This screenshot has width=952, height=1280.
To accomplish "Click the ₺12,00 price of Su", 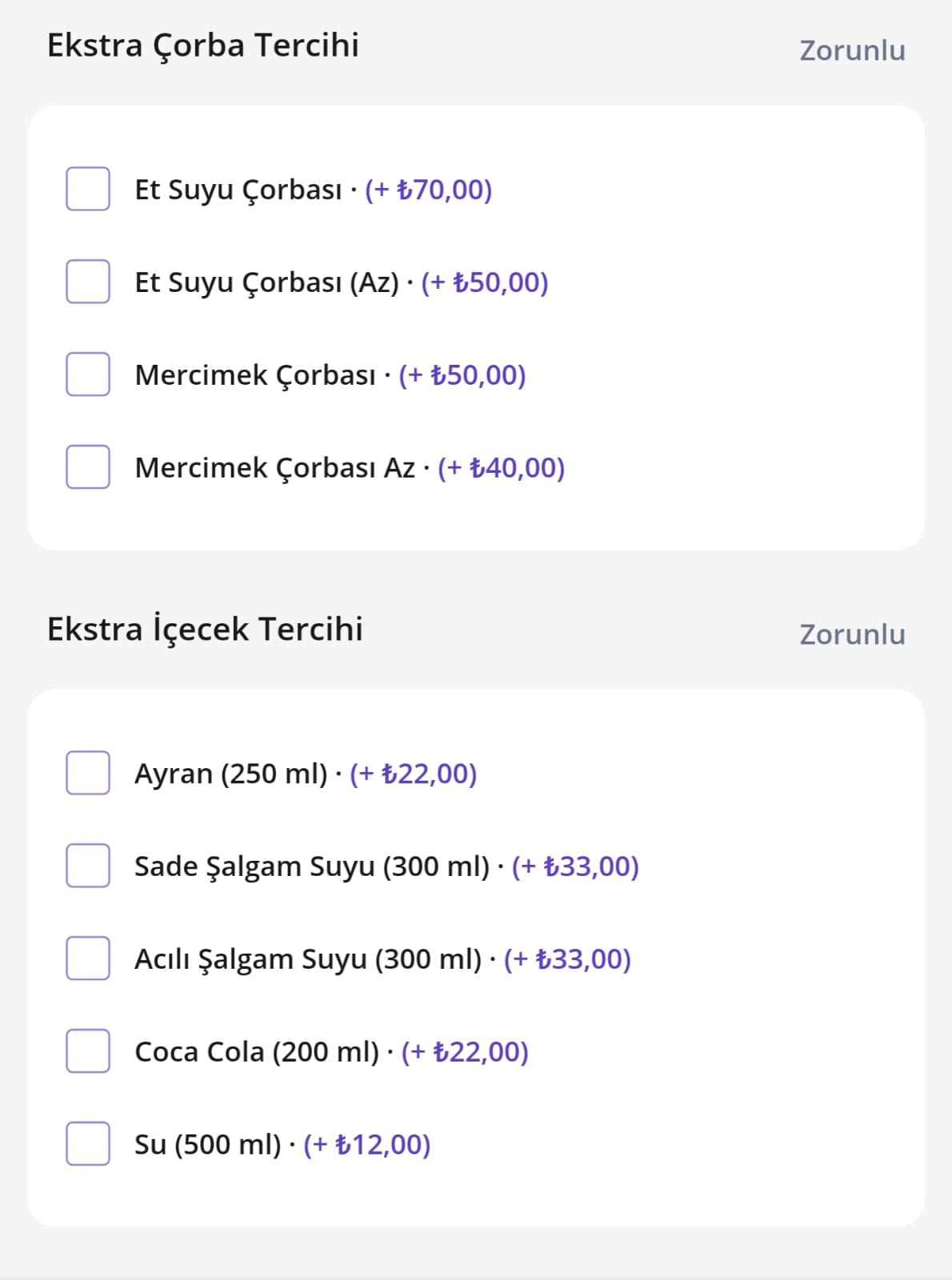I will [x=367, y=1145].
